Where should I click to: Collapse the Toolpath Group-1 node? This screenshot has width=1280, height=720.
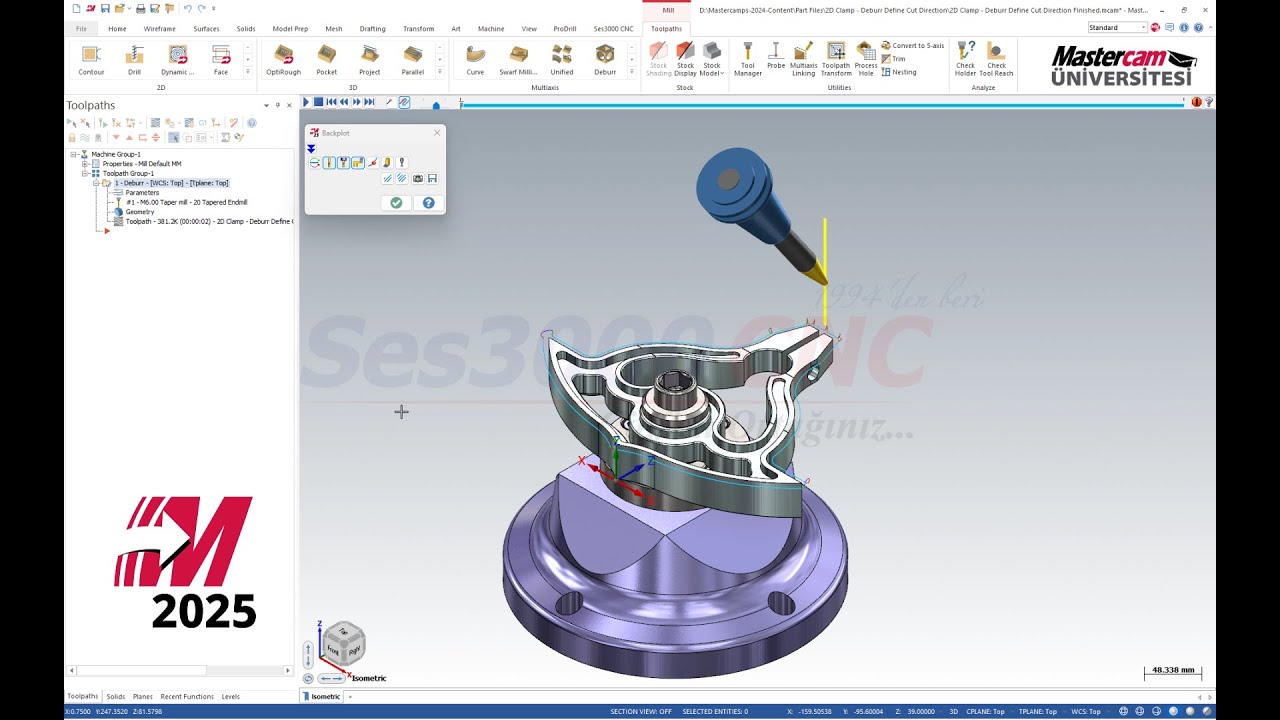[x=85, y=173]
